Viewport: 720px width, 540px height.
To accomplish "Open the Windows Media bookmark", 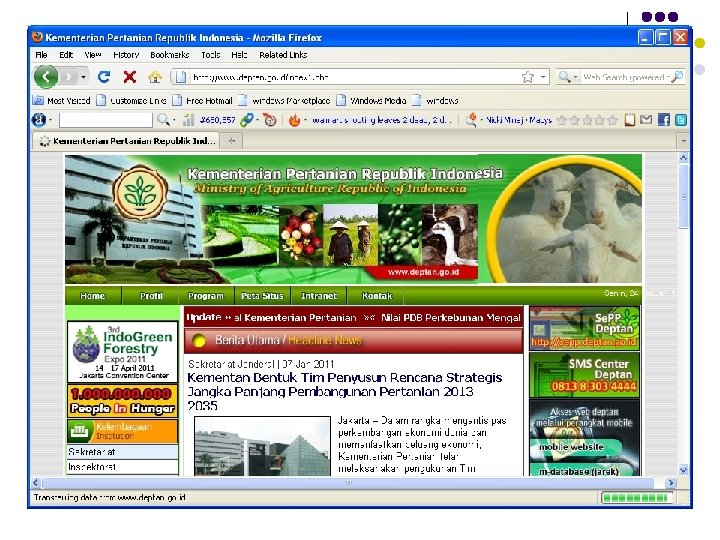I will click(371, 101).
